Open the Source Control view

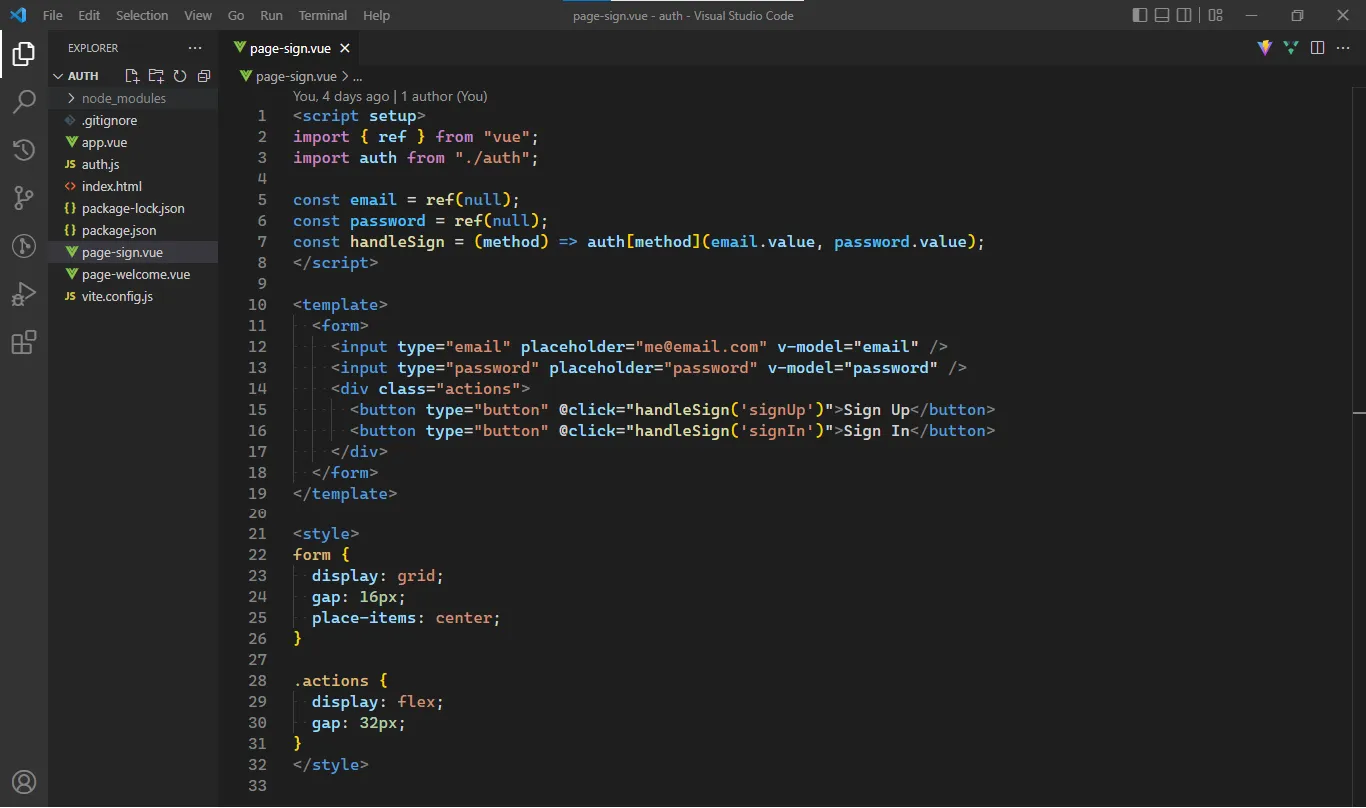tap(24, 198)
